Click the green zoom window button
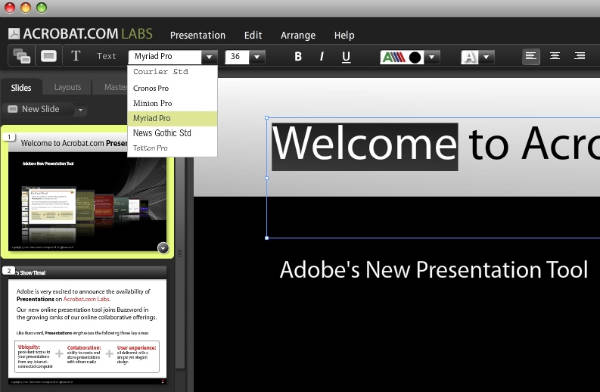This screenshot has height=392, width=600. (x=41, y=7)
